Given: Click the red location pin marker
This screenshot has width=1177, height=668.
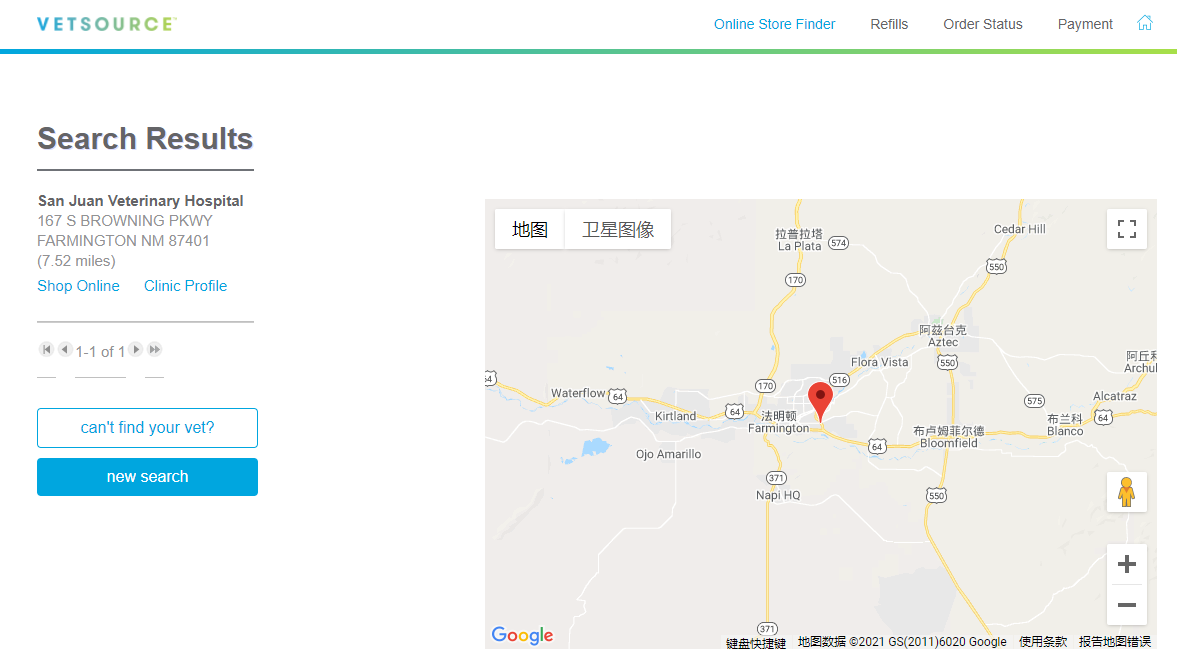Looking at the screenshot, I should (820, 399).
